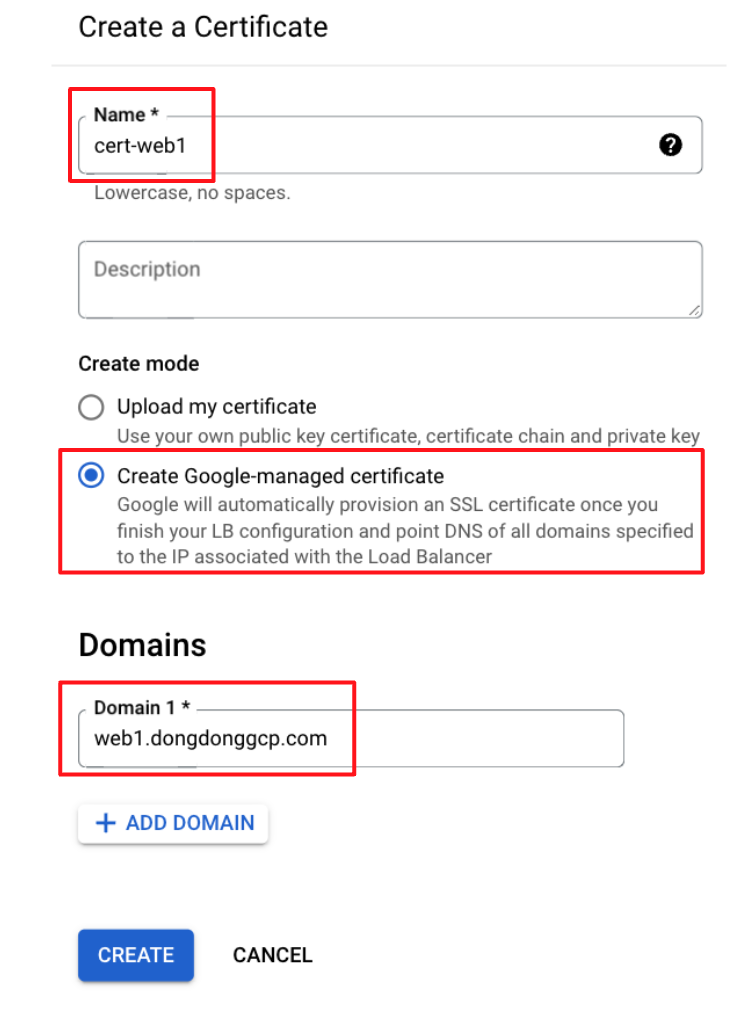
Task: Click the "Create mode" section label
Action: (x=139, y=363)
